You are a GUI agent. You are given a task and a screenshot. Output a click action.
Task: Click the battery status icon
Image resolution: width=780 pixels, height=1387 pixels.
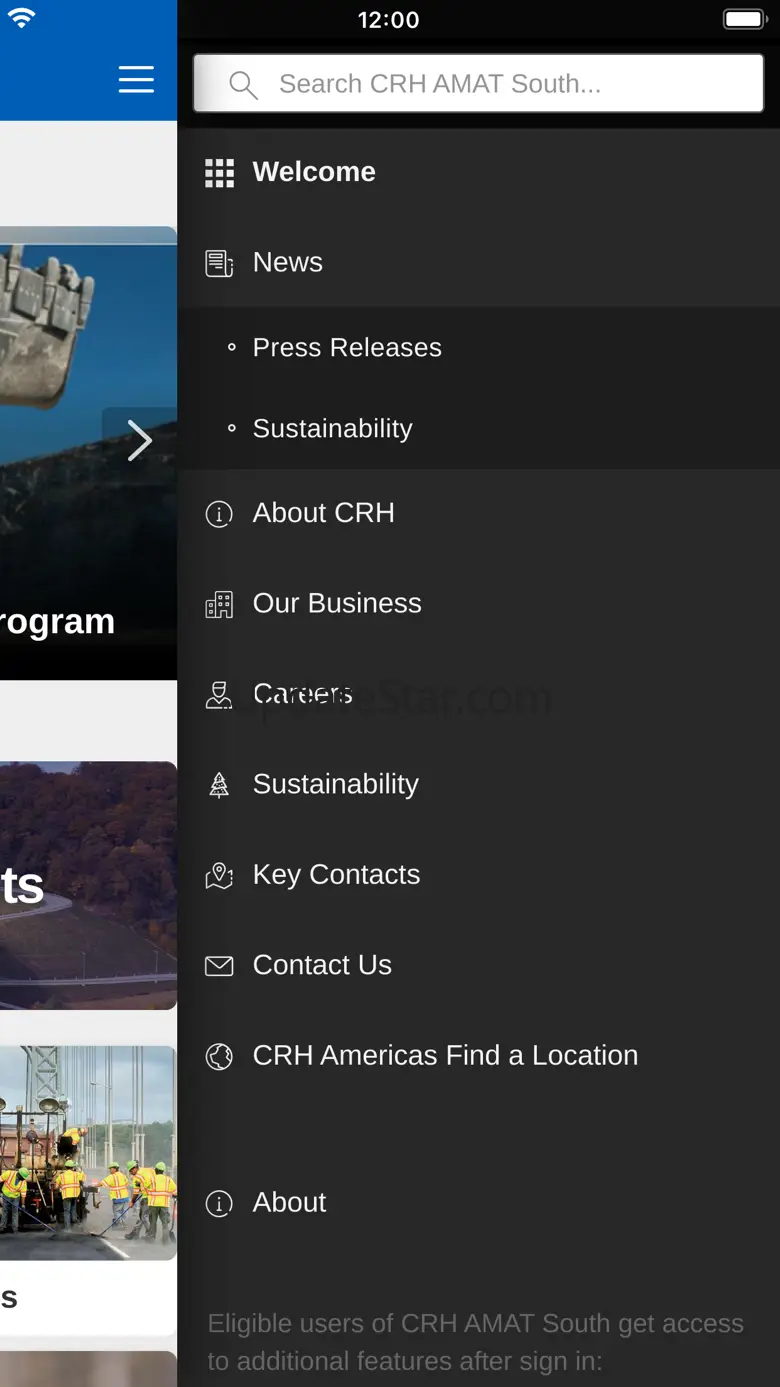pyautogui.click(x=745, y=19)
